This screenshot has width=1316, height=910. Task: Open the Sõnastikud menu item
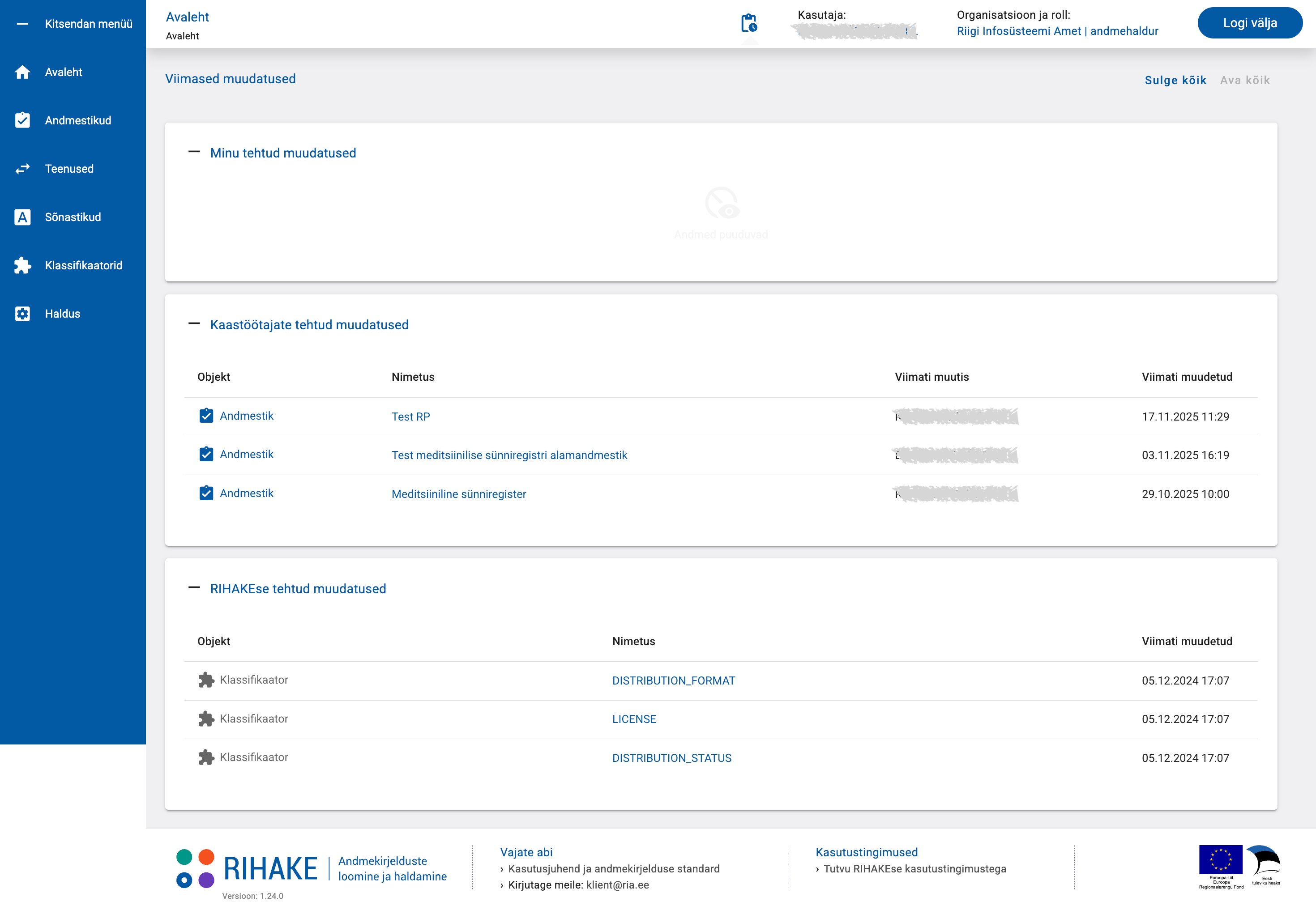(73, 217)
